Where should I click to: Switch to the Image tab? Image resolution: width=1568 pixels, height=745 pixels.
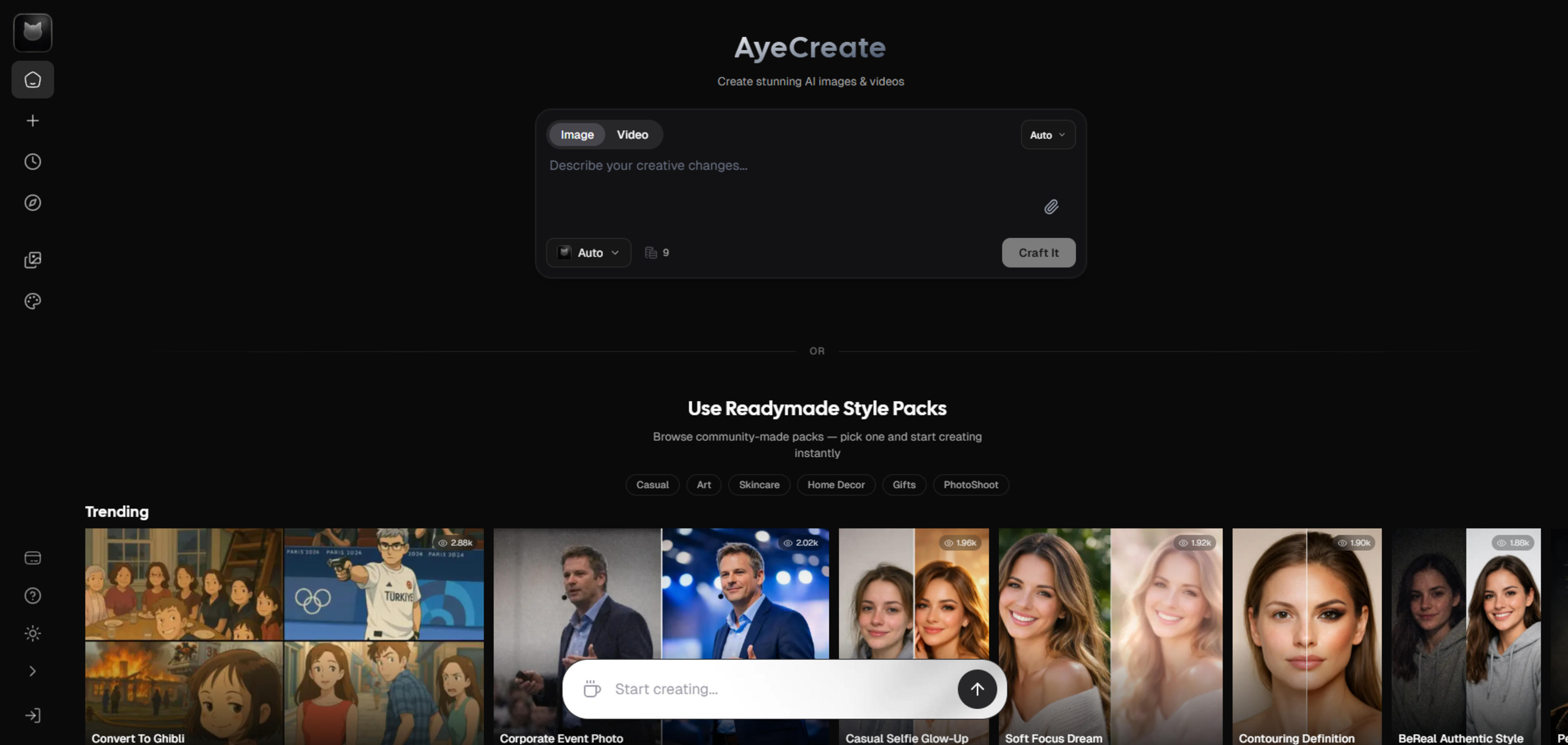click(x=577, y=134)
